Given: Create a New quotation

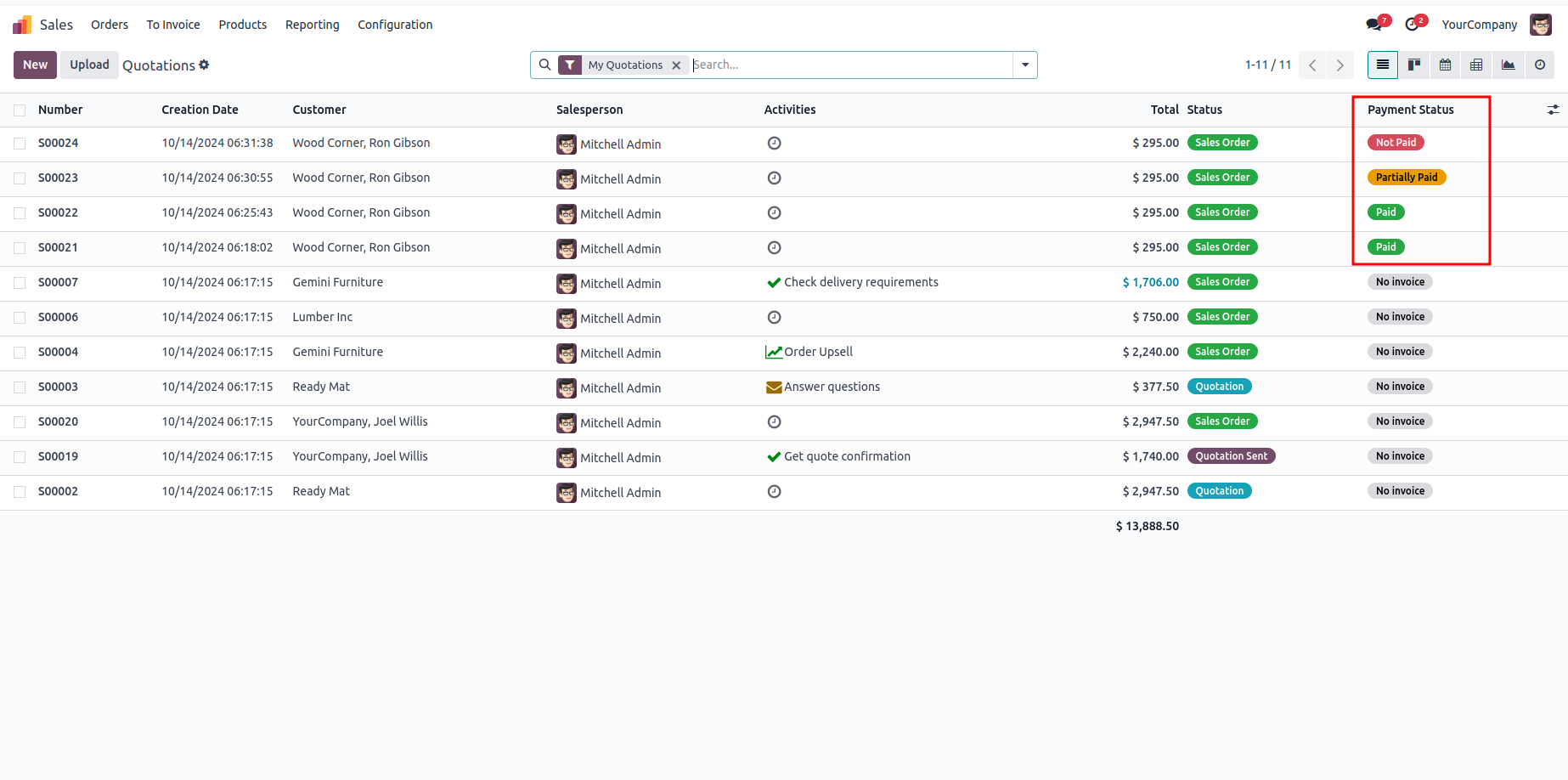Looking at the screenshot, I should [35, 65].
